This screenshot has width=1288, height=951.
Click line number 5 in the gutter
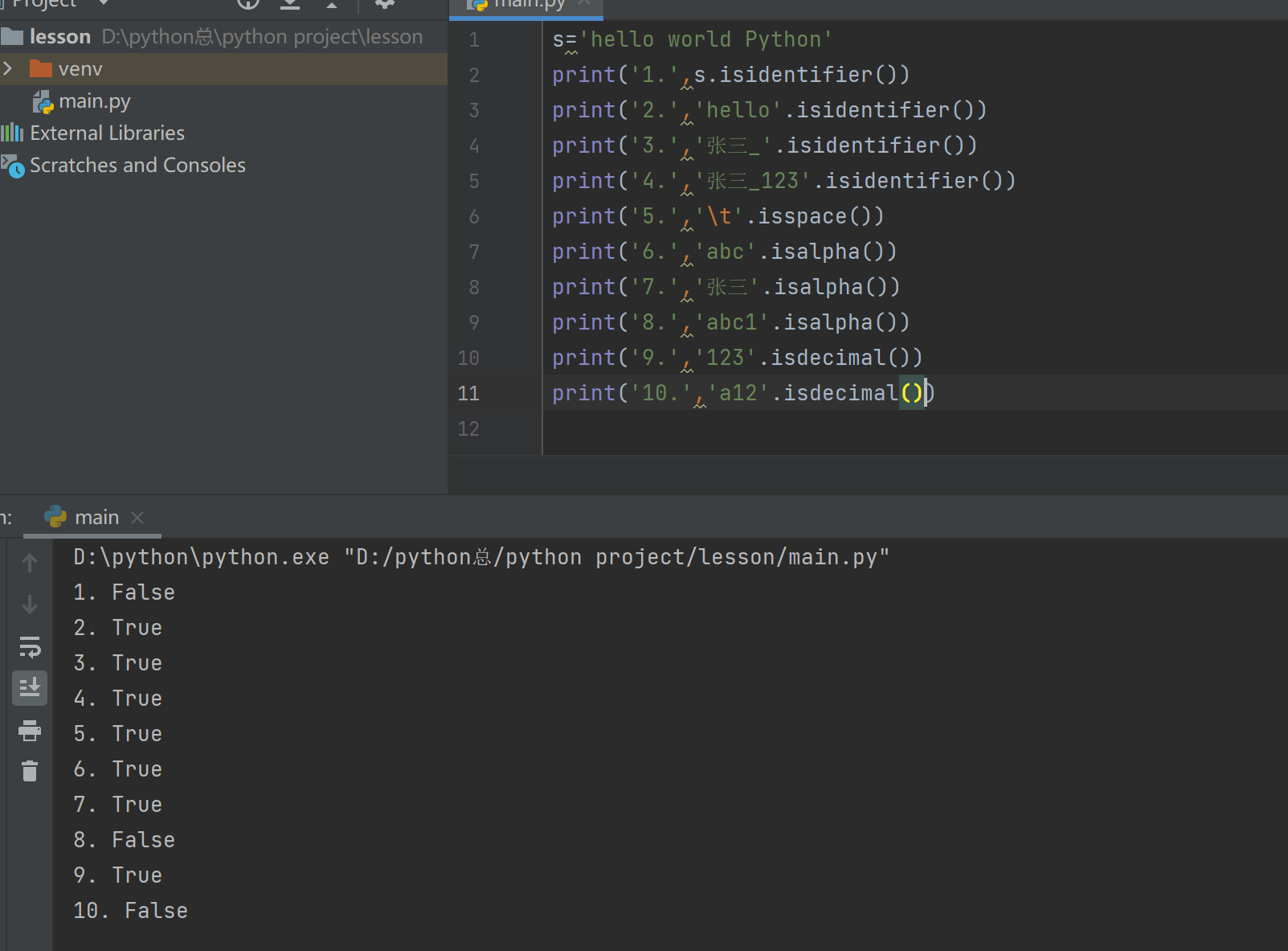(474, 182)
